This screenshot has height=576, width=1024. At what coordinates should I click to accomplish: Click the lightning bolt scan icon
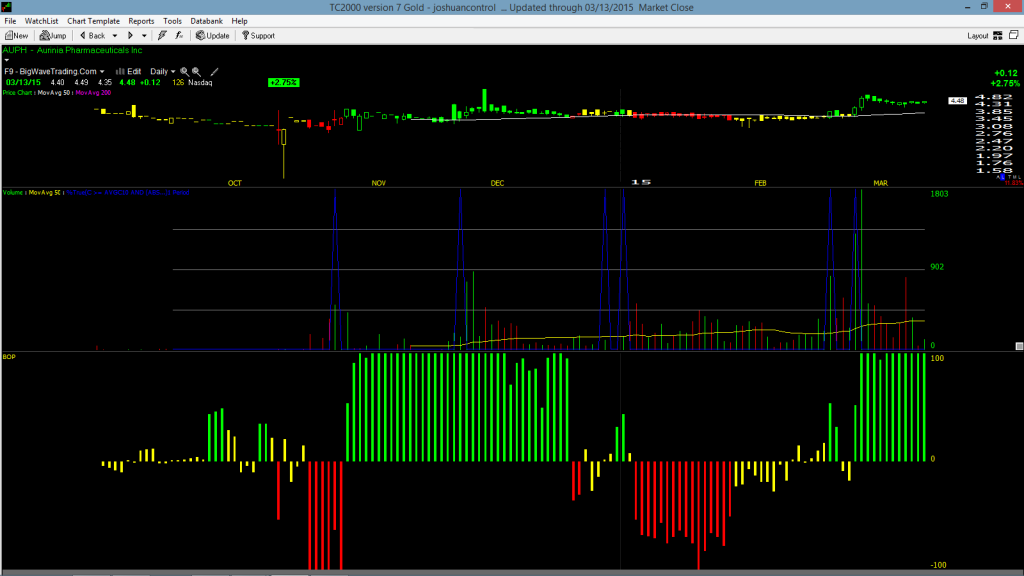pyautogui.click(x=162, y=35)
